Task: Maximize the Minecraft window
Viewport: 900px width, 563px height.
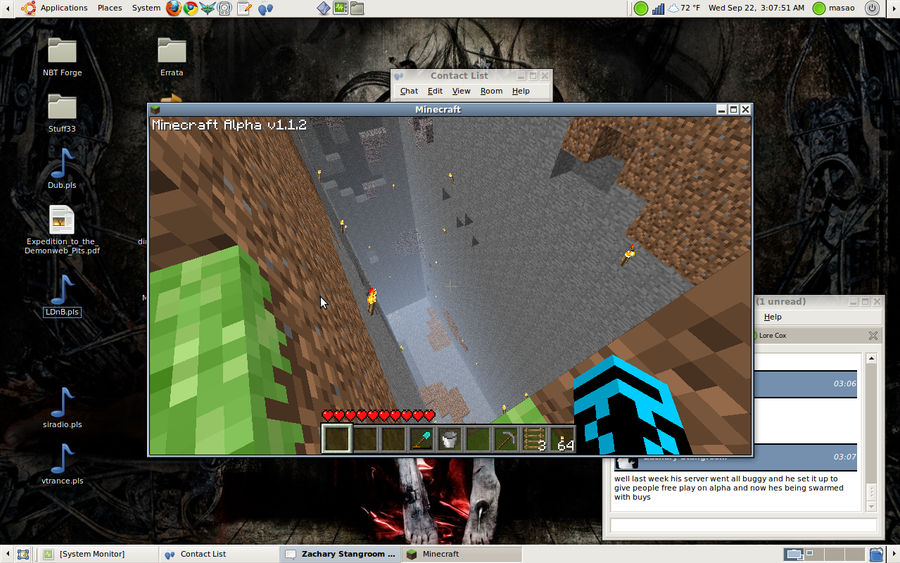Action: coord(734,110)
